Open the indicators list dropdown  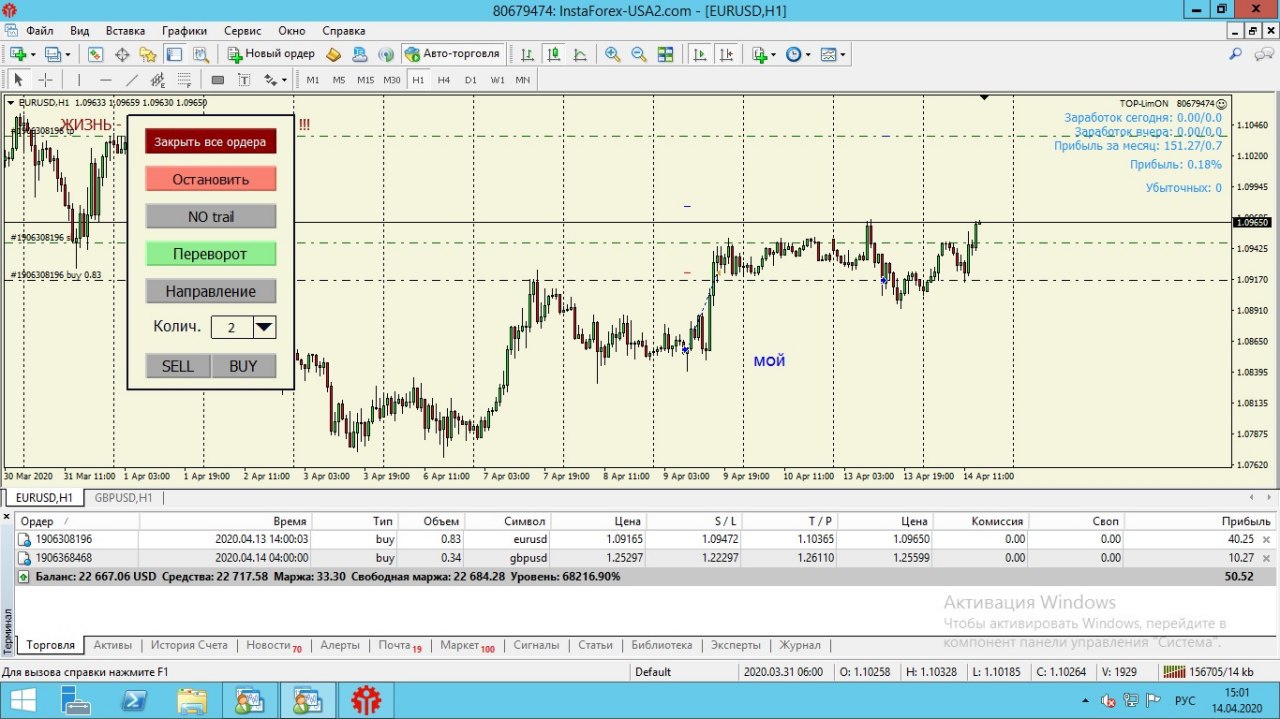(773, 54)
